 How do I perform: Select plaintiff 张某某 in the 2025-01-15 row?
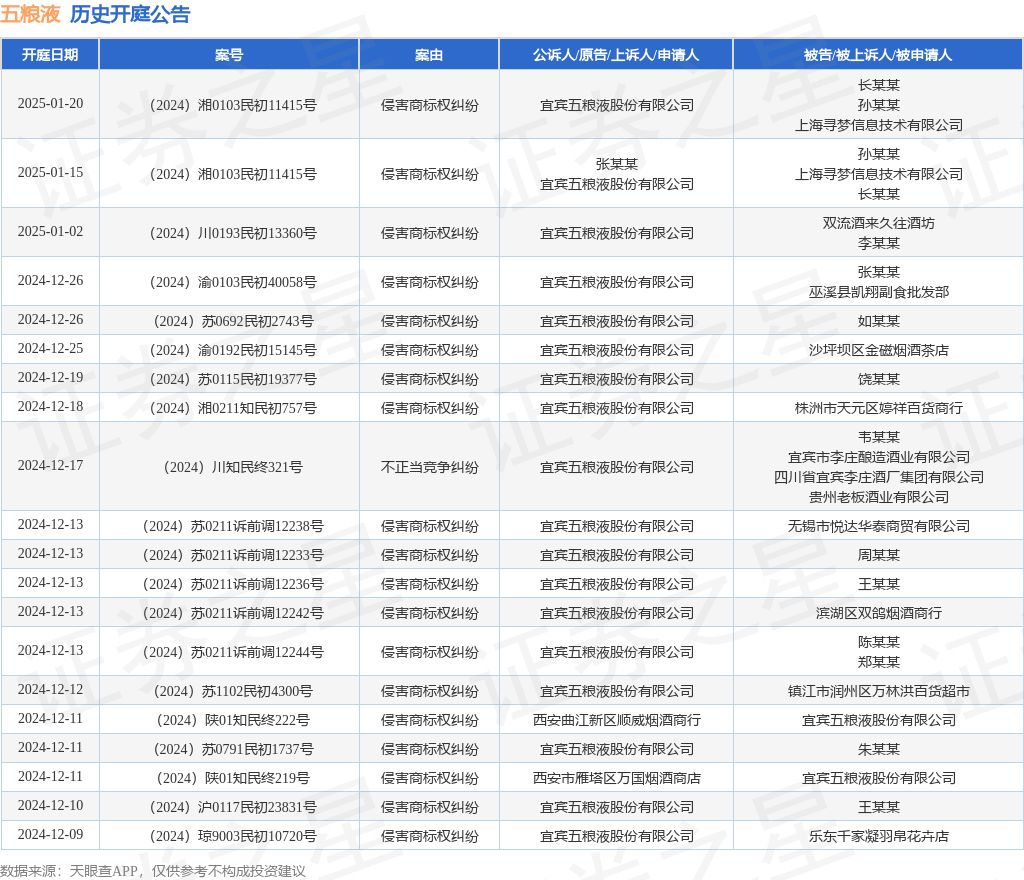pyautogui.click(x=616, y=164)
